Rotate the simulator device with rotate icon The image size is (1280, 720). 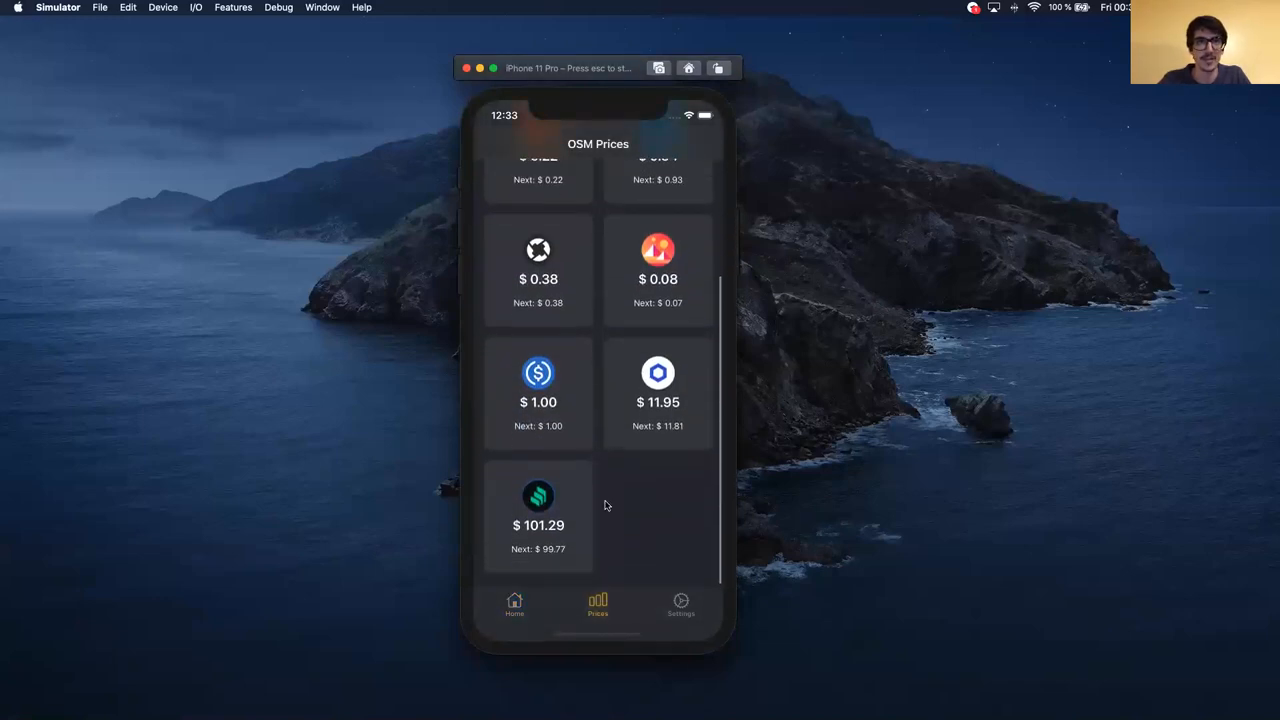(x=718, y=68)
